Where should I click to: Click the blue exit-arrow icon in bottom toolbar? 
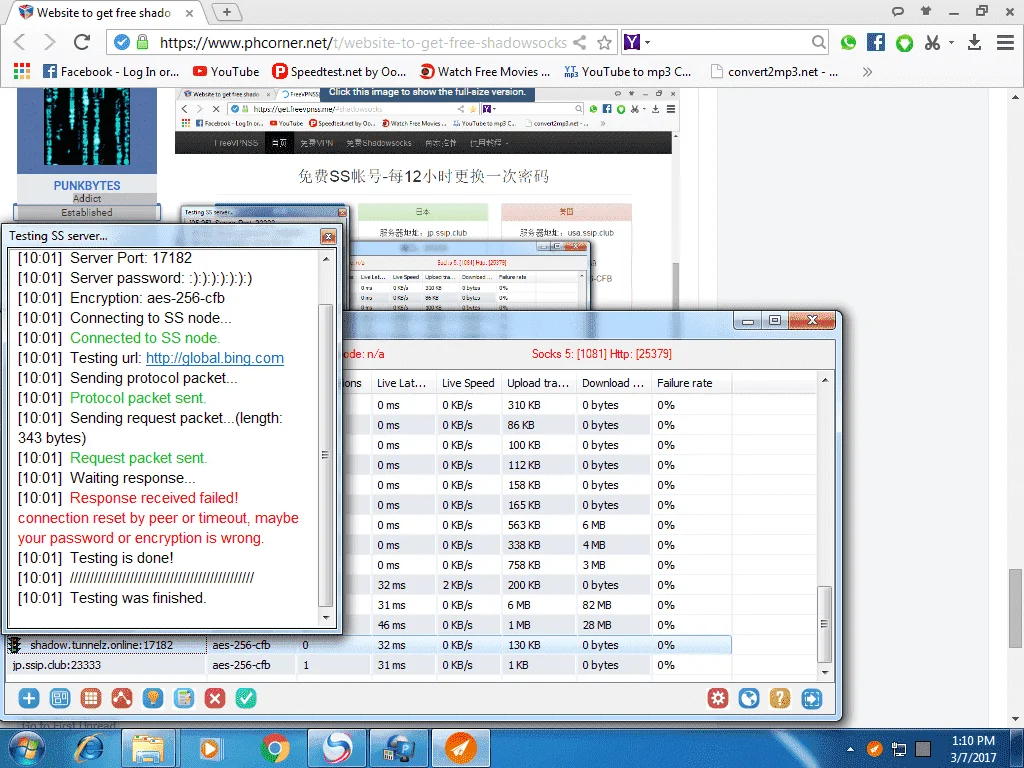(x=811, y=698)
